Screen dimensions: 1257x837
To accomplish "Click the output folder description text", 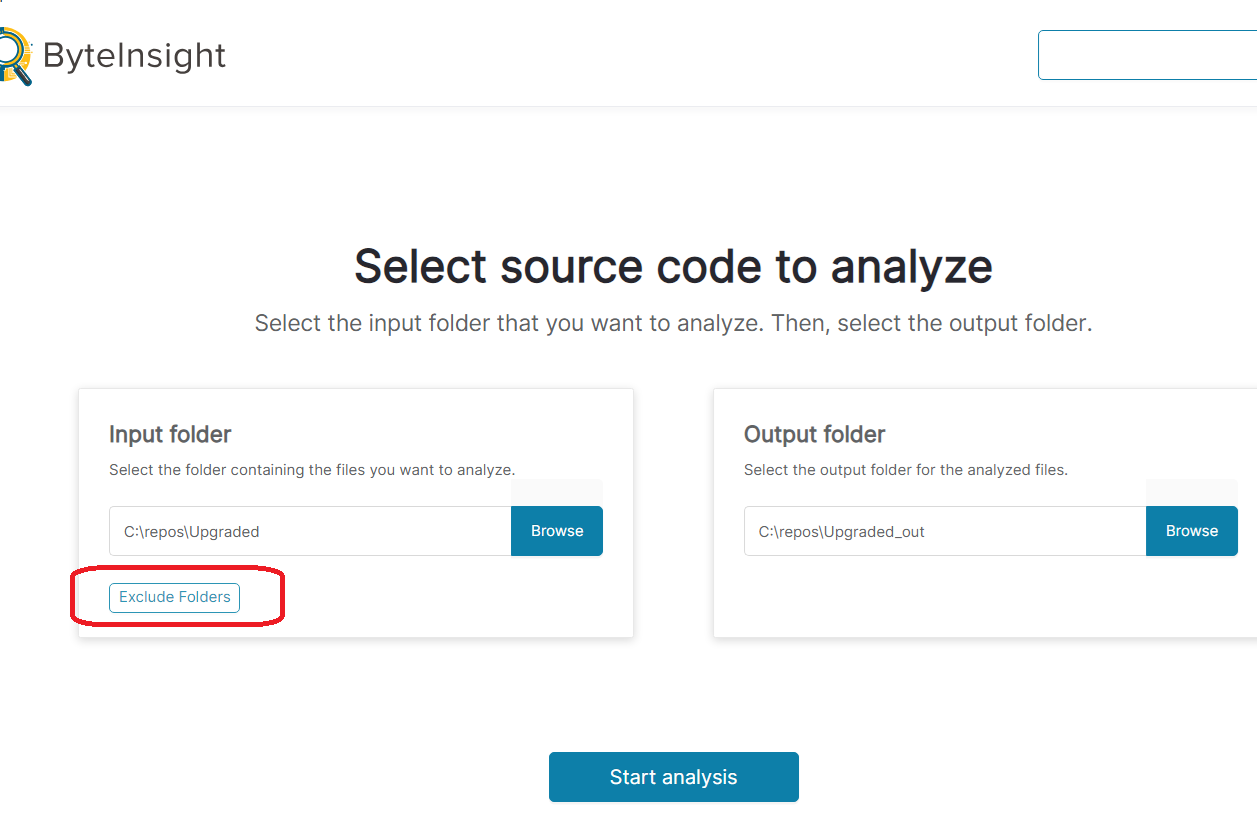I will [x=905, y=469].
